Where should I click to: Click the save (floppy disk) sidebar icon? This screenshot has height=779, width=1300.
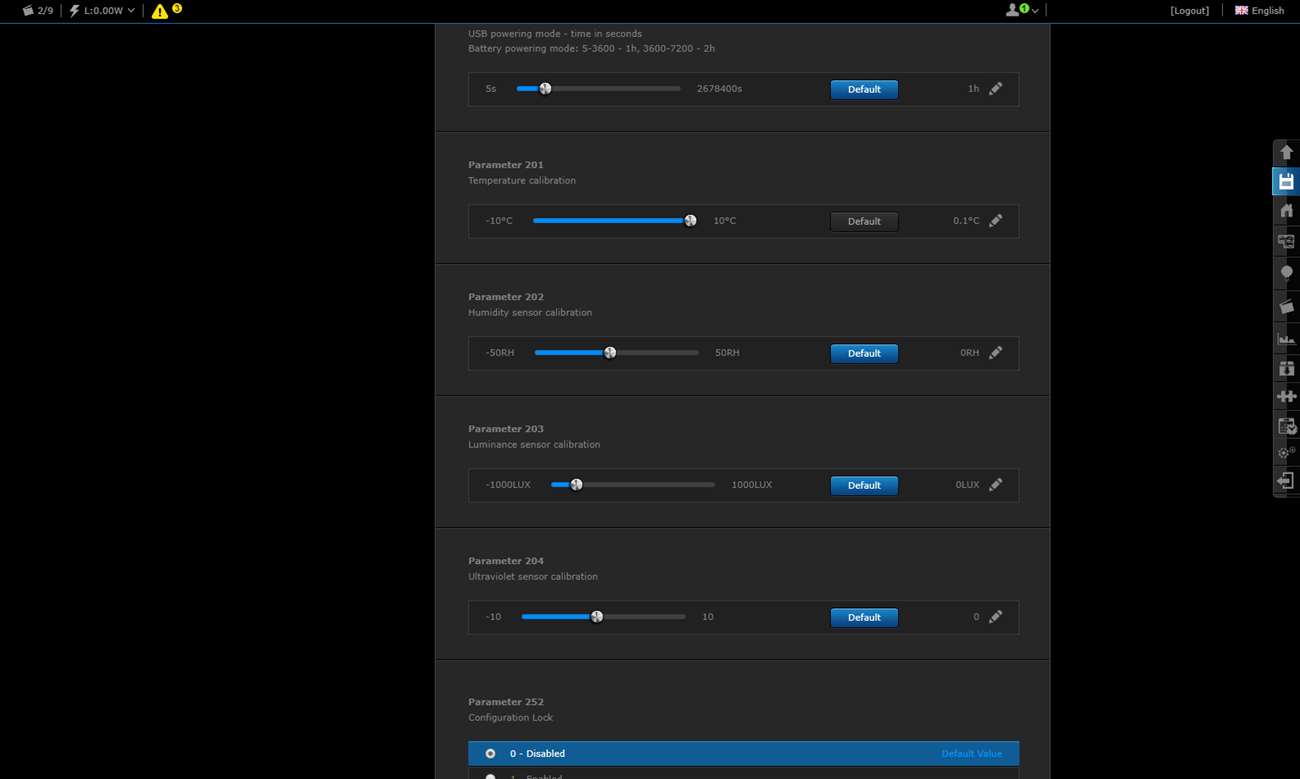1286,181
